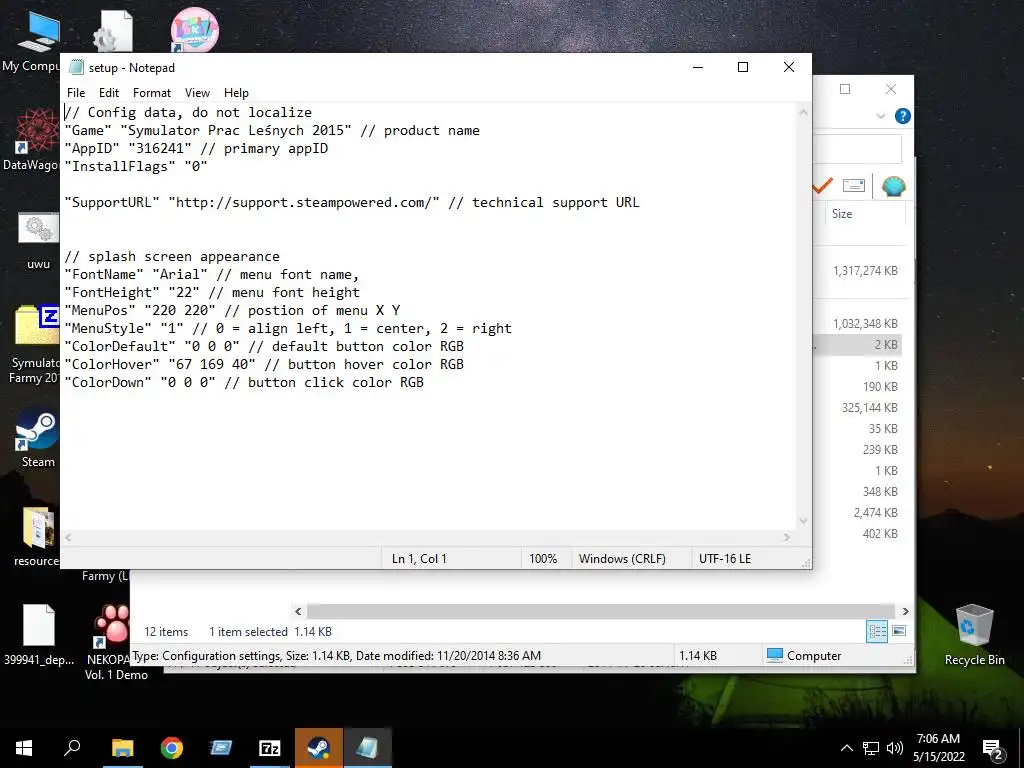1024x768 pixels.
Task: Click the envelope-like toolbar icon in background window
Action: [854, 186]
